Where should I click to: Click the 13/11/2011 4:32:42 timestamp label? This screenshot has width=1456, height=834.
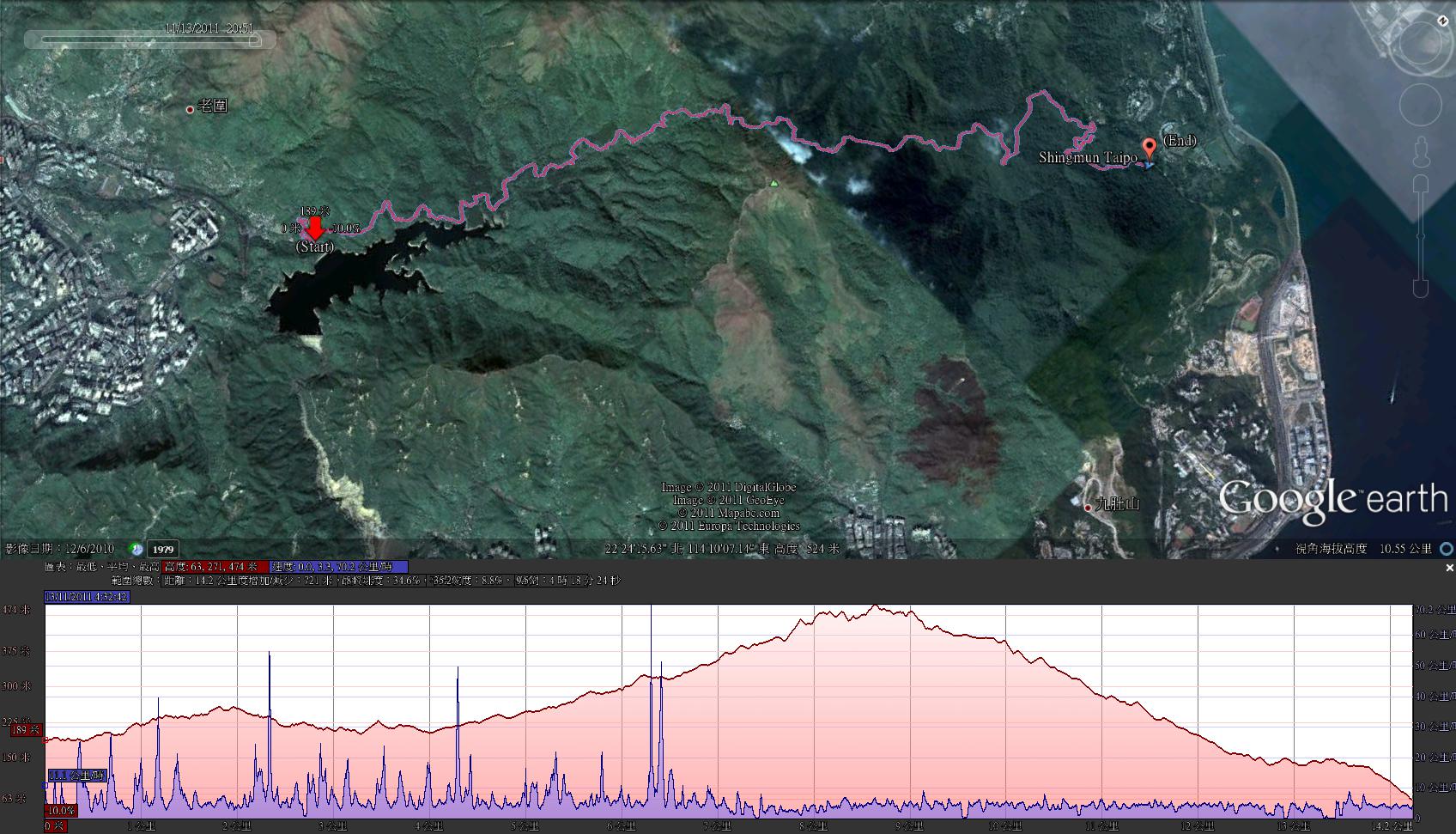pyautogui.click(x=88, y=596)
